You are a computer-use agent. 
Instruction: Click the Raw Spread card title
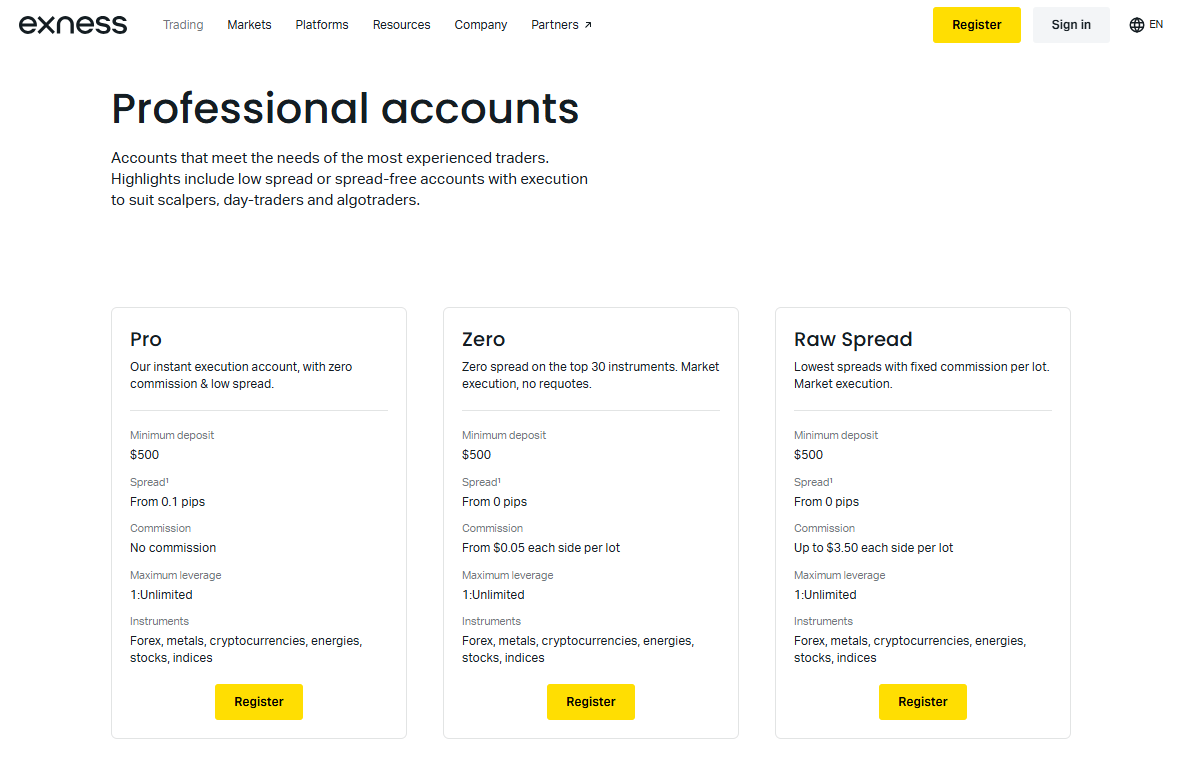pyautogui.click(x=853, y=339)
